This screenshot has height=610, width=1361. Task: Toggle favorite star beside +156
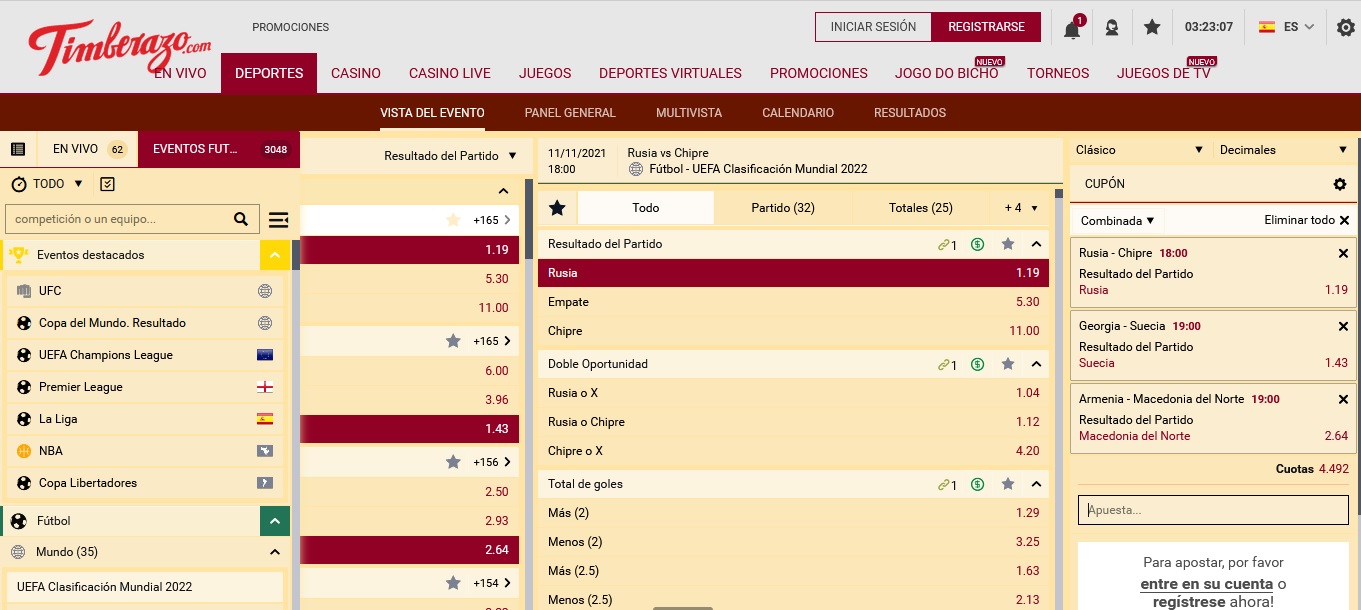[x=453, y=462]
